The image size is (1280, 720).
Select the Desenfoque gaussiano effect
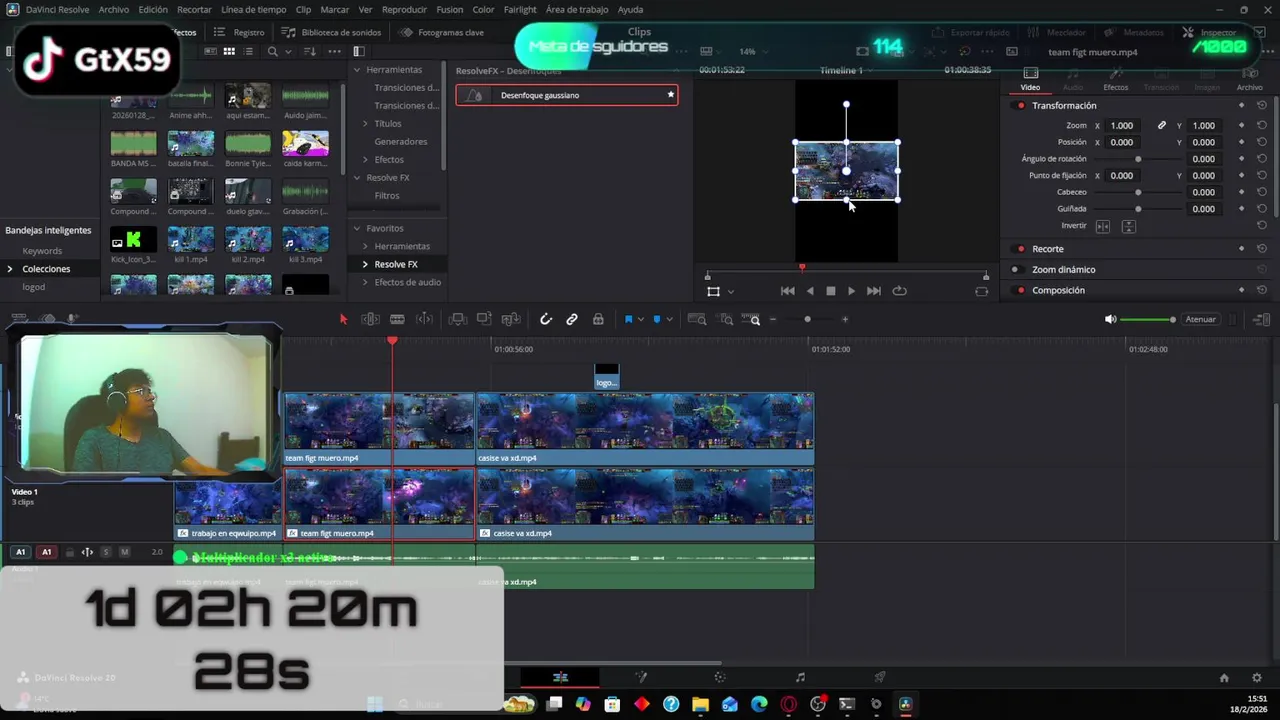(567, 95)
